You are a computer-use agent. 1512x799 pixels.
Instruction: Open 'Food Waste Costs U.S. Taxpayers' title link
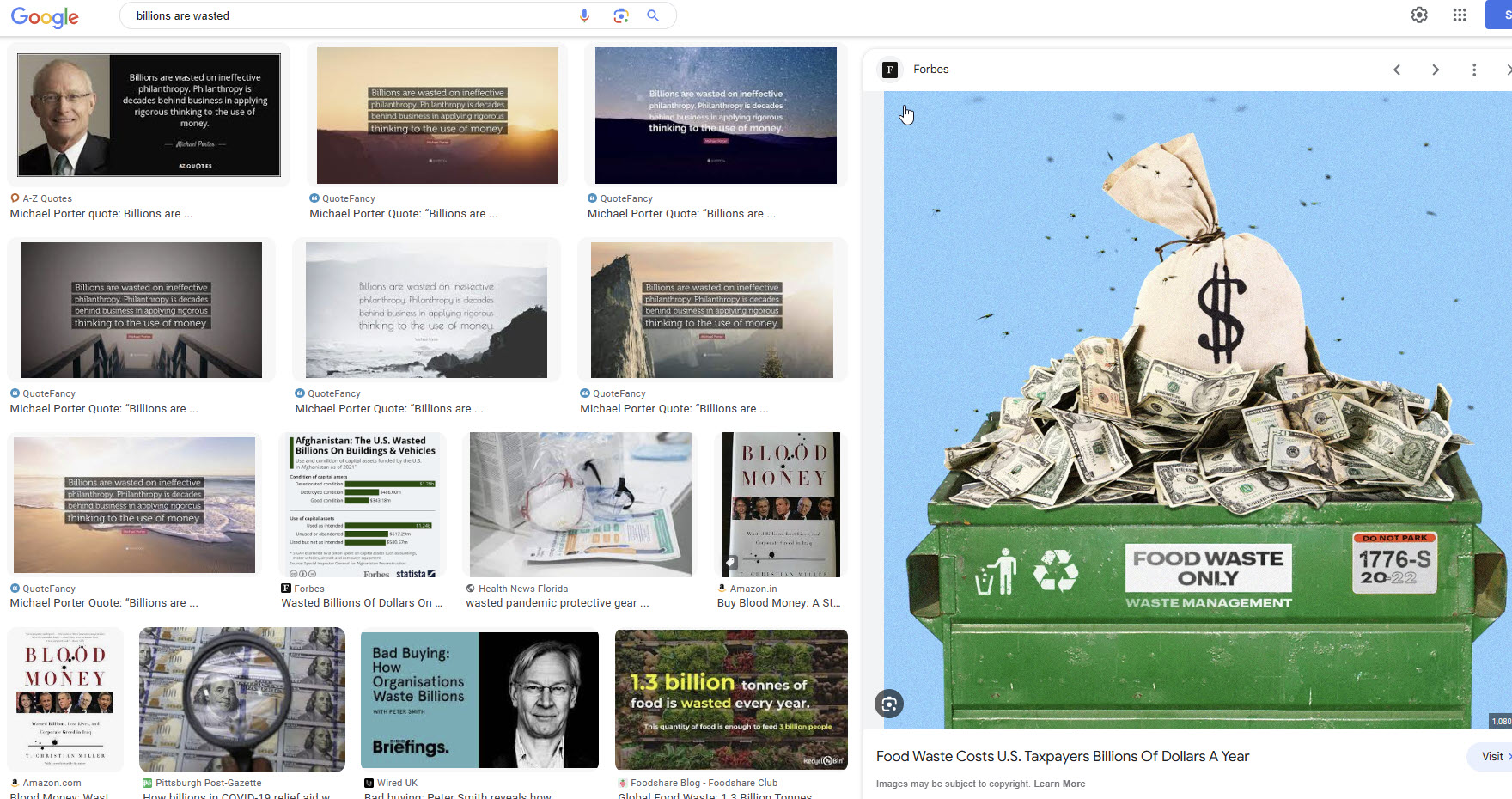(x=1062, y=756)
